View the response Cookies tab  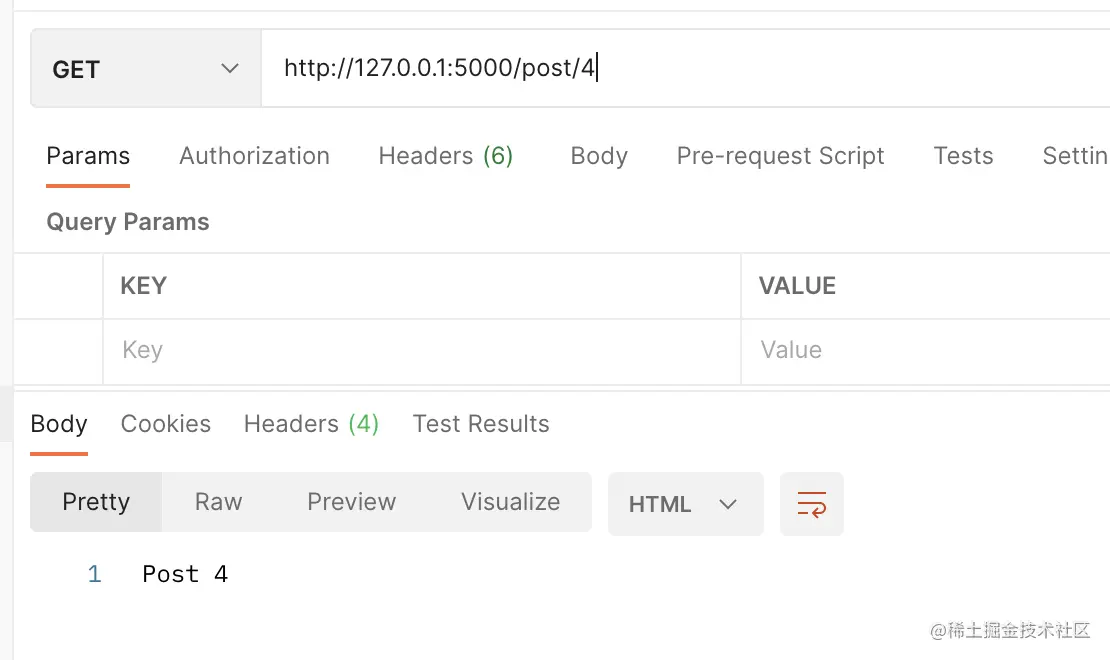coord(166,424)
